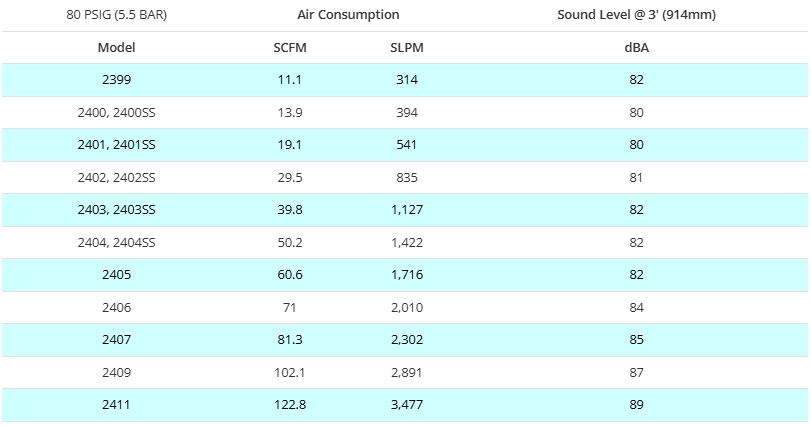
Task: Click the Model column header
Action: coord(116,48)
